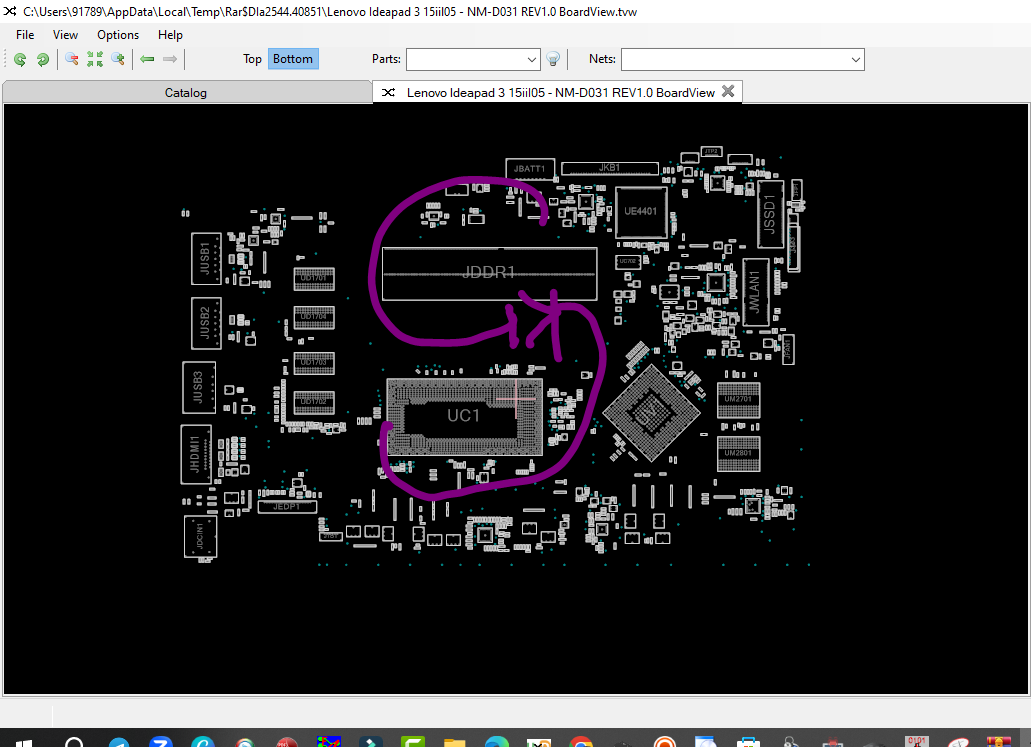The width and height of the screenshot is (1031, 747).
Task: Select the JBATT1 battery connector
Action: pyautogui.click(x=530, y=168)
